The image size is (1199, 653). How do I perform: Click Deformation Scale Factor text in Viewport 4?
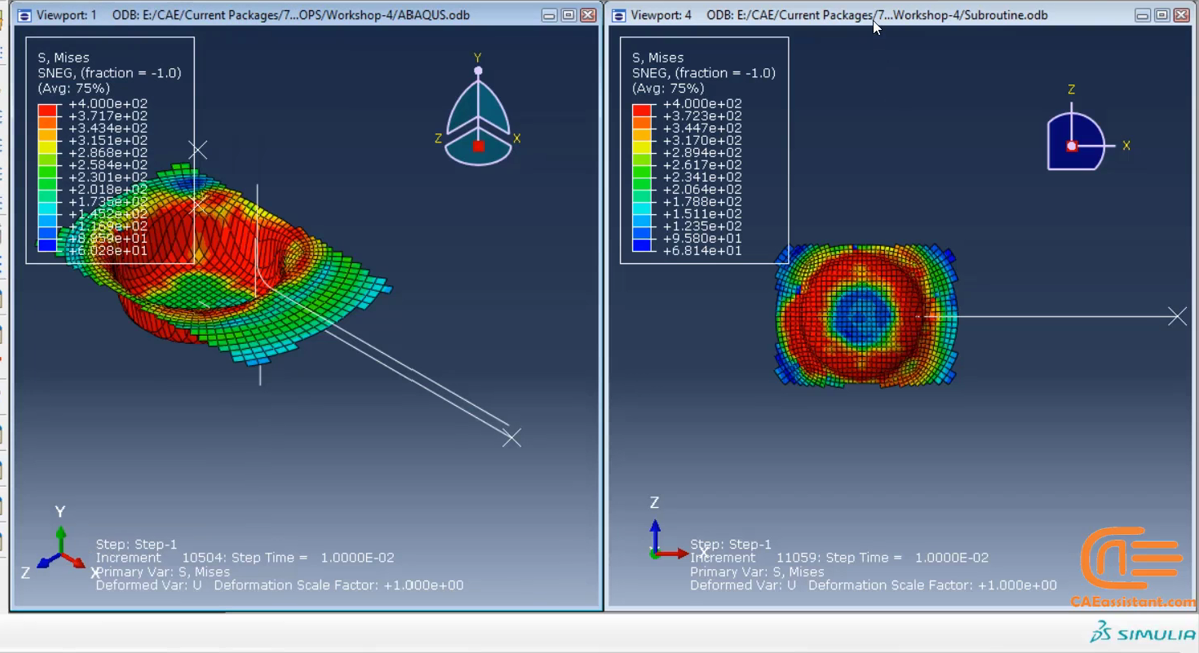click(x=933, y=585)
